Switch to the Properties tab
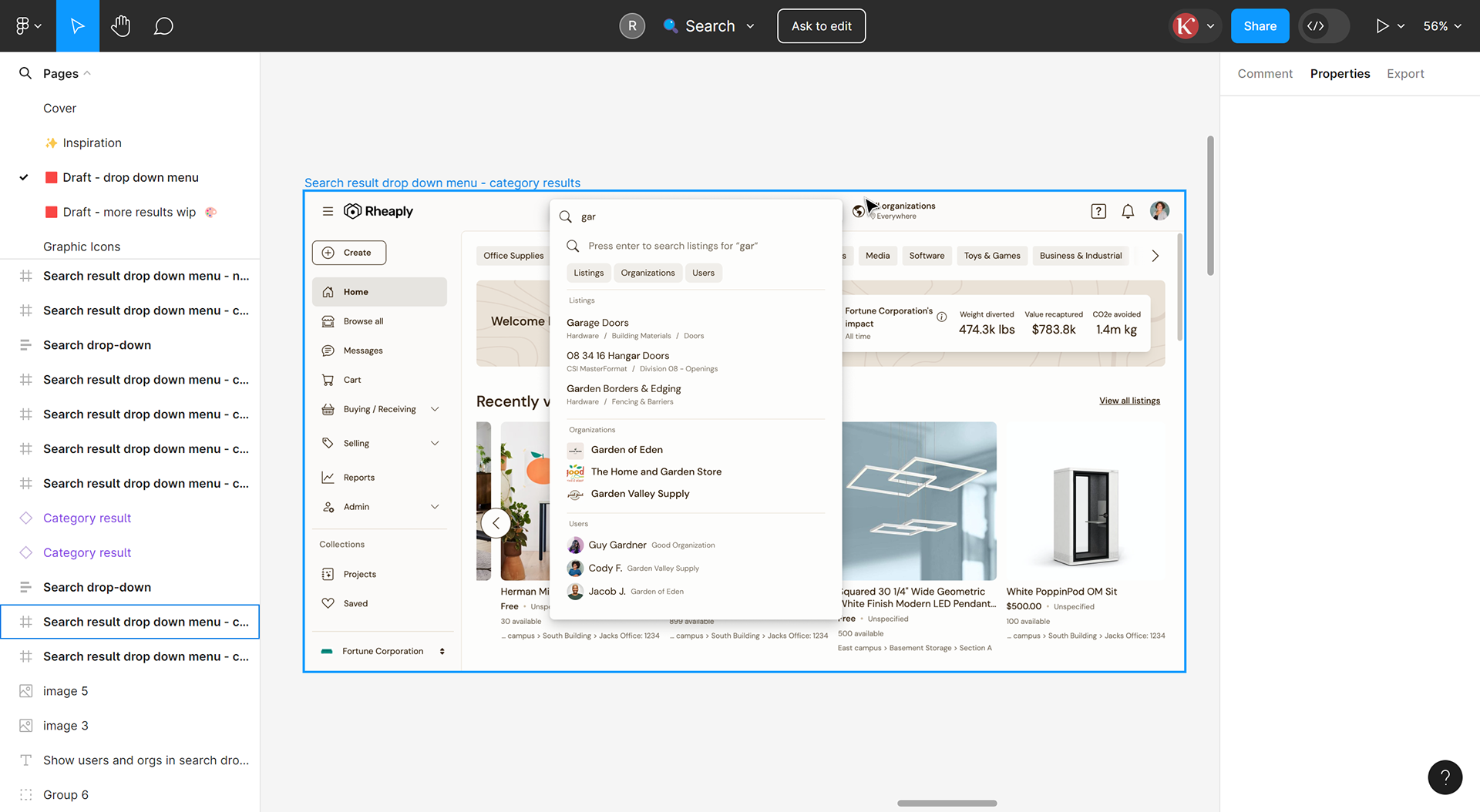The width and height of the screenshot is (1480, 812). click(1340, 73)
